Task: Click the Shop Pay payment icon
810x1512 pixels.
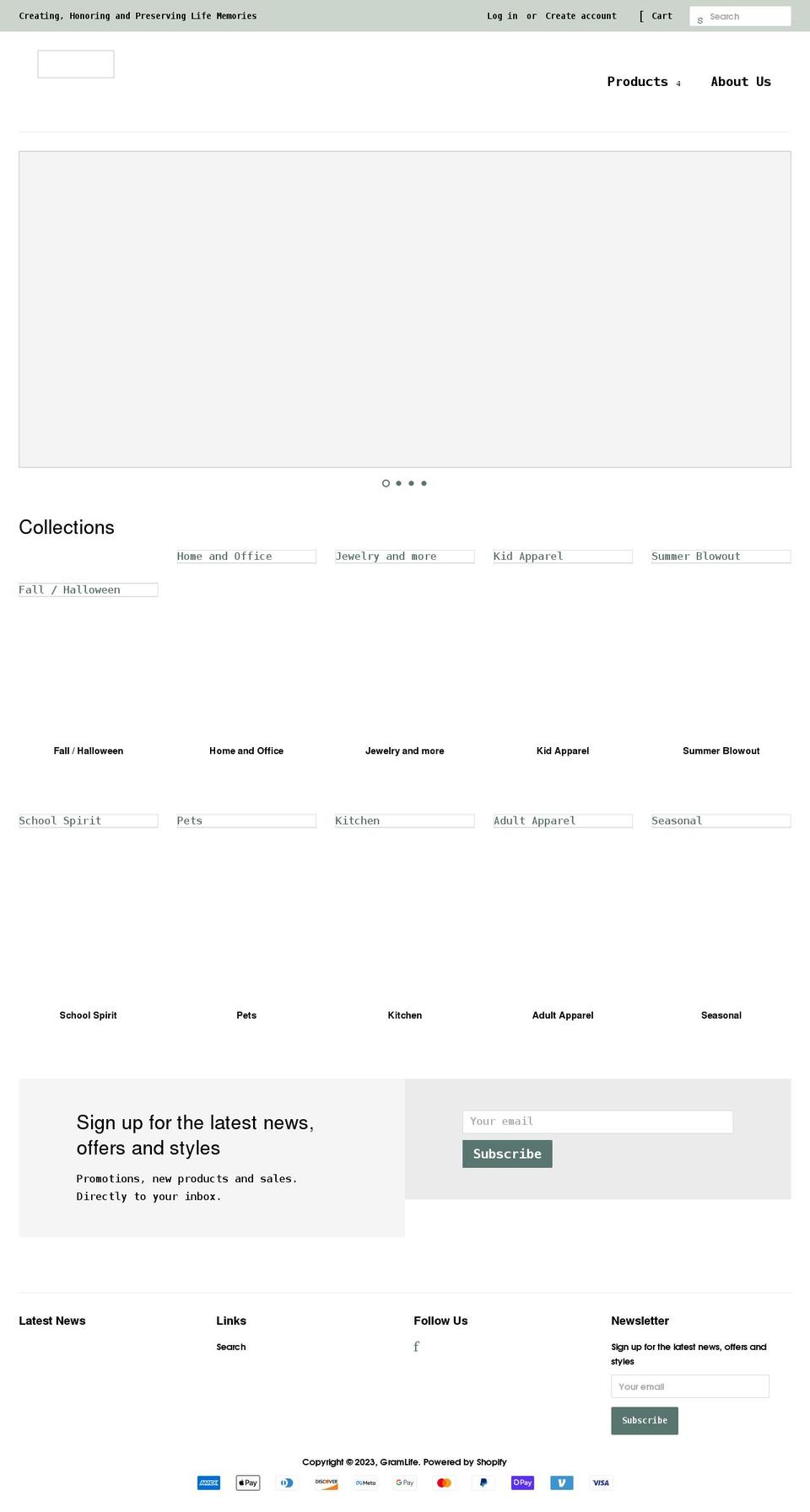Action: coord(522,1482)
